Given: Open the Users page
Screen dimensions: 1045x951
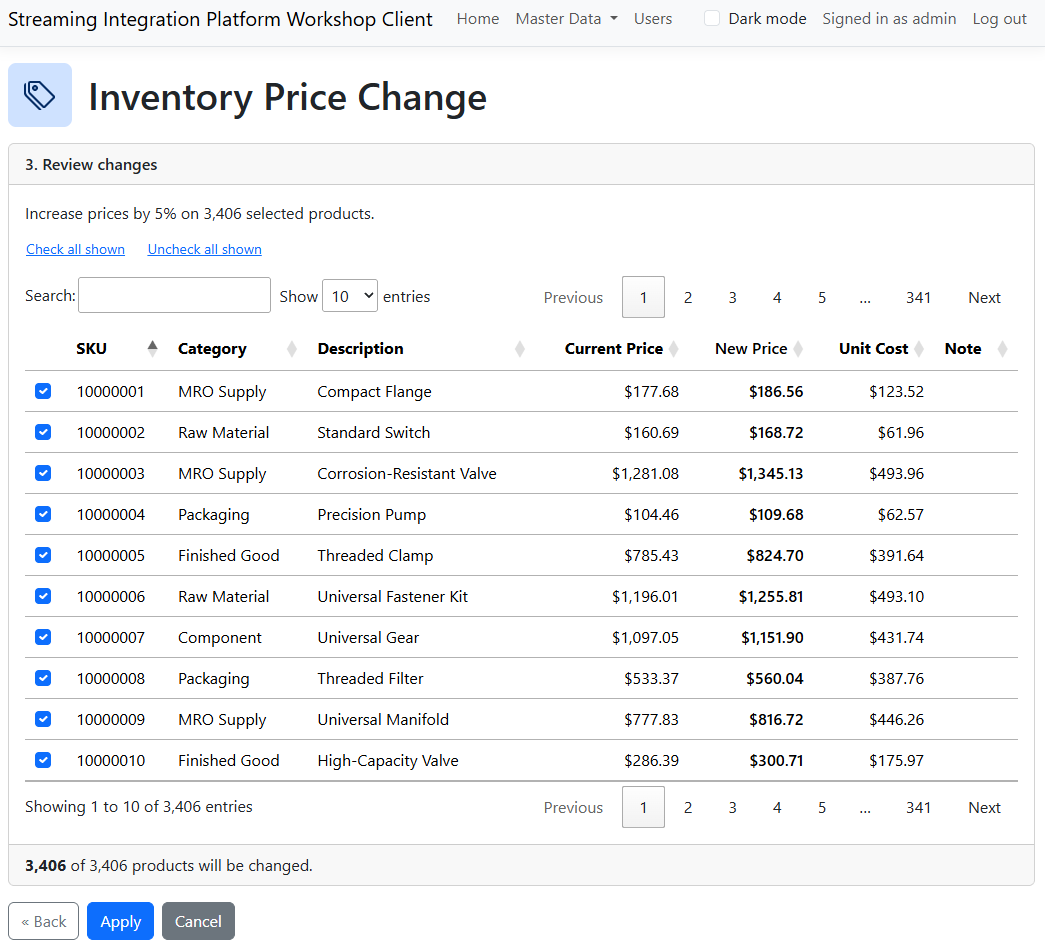Looking at the screenshot, I should coord(652,19).
